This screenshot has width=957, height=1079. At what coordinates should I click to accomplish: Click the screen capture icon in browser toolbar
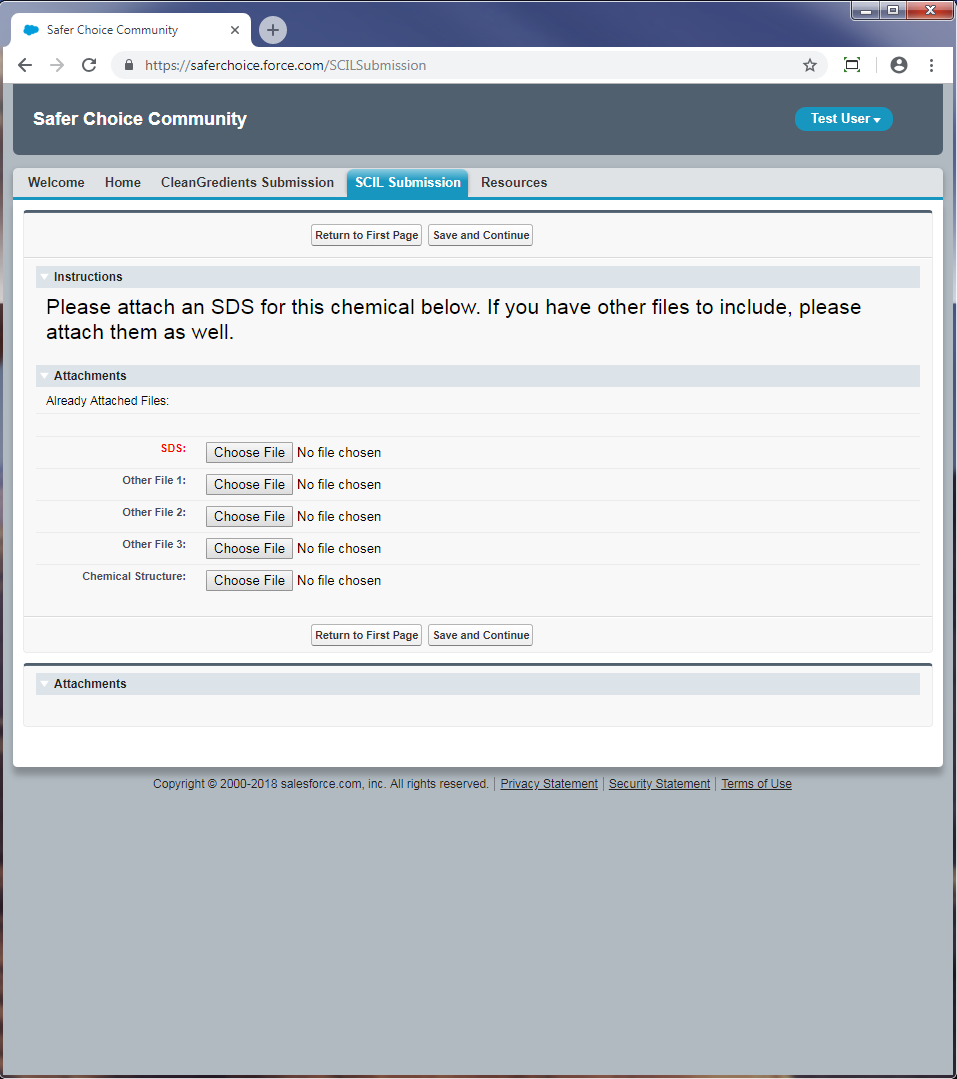tap(852, 65)
